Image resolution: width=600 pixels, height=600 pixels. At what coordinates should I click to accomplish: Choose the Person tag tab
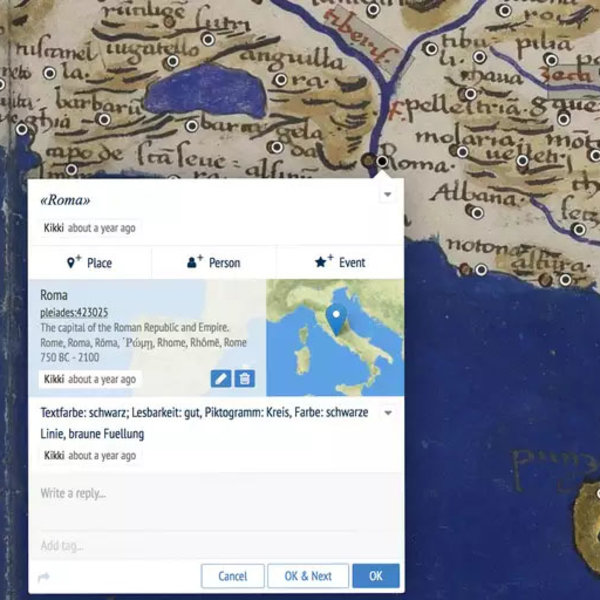coord(214,263)
